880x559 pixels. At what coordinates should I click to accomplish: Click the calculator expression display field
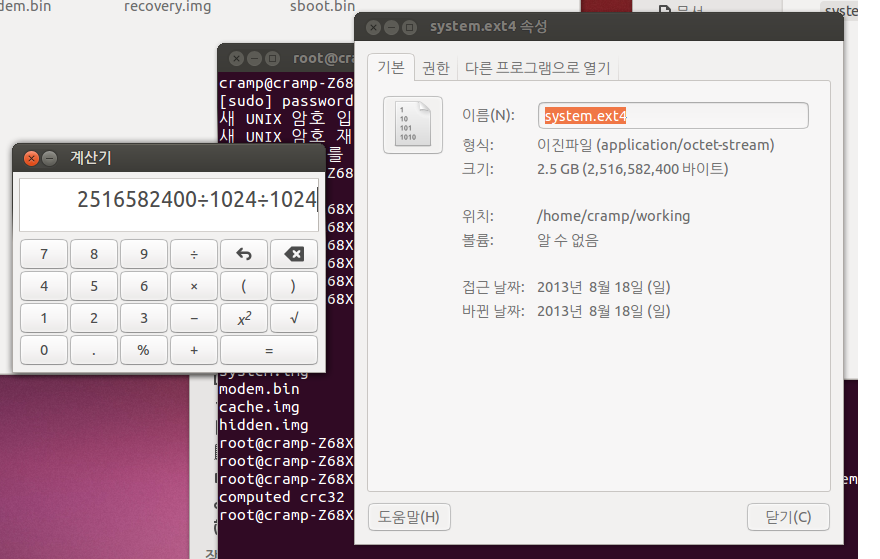(168, 200)
